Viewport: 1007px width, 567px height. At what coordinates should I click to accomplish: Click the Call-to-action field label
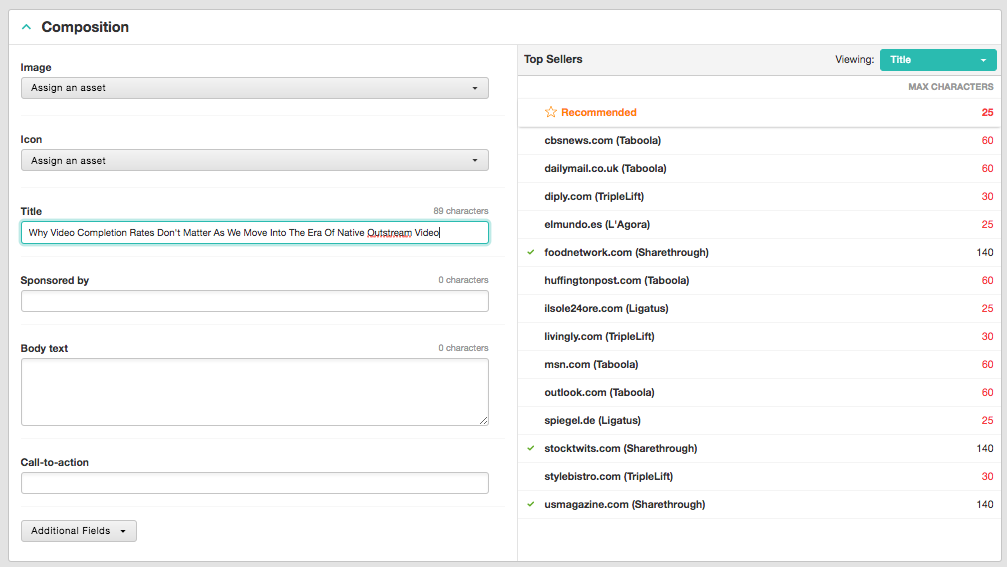55,462
